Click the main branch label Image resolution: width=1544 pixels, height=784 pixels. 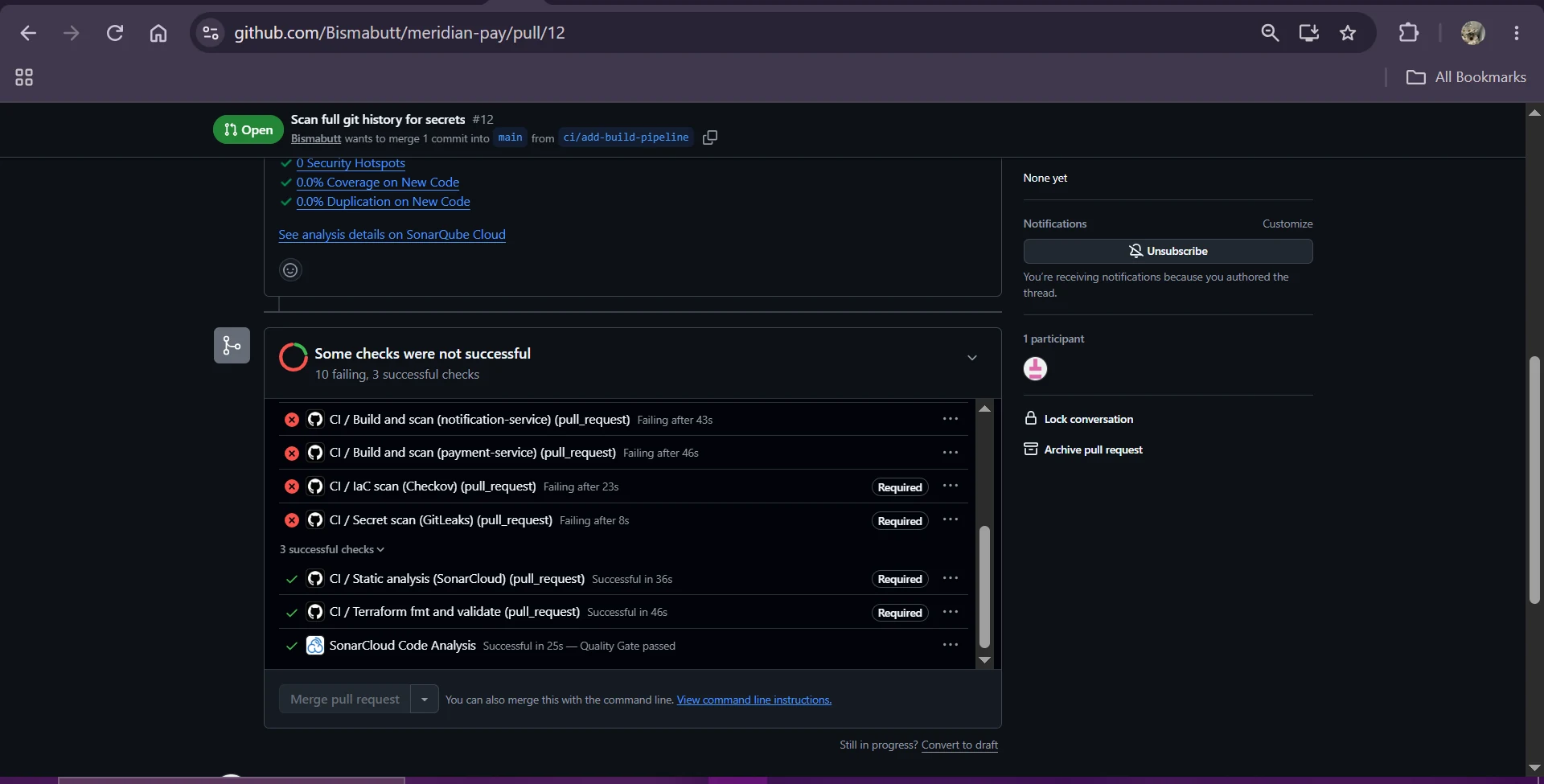pyautogui.click(x=510, y=138)
